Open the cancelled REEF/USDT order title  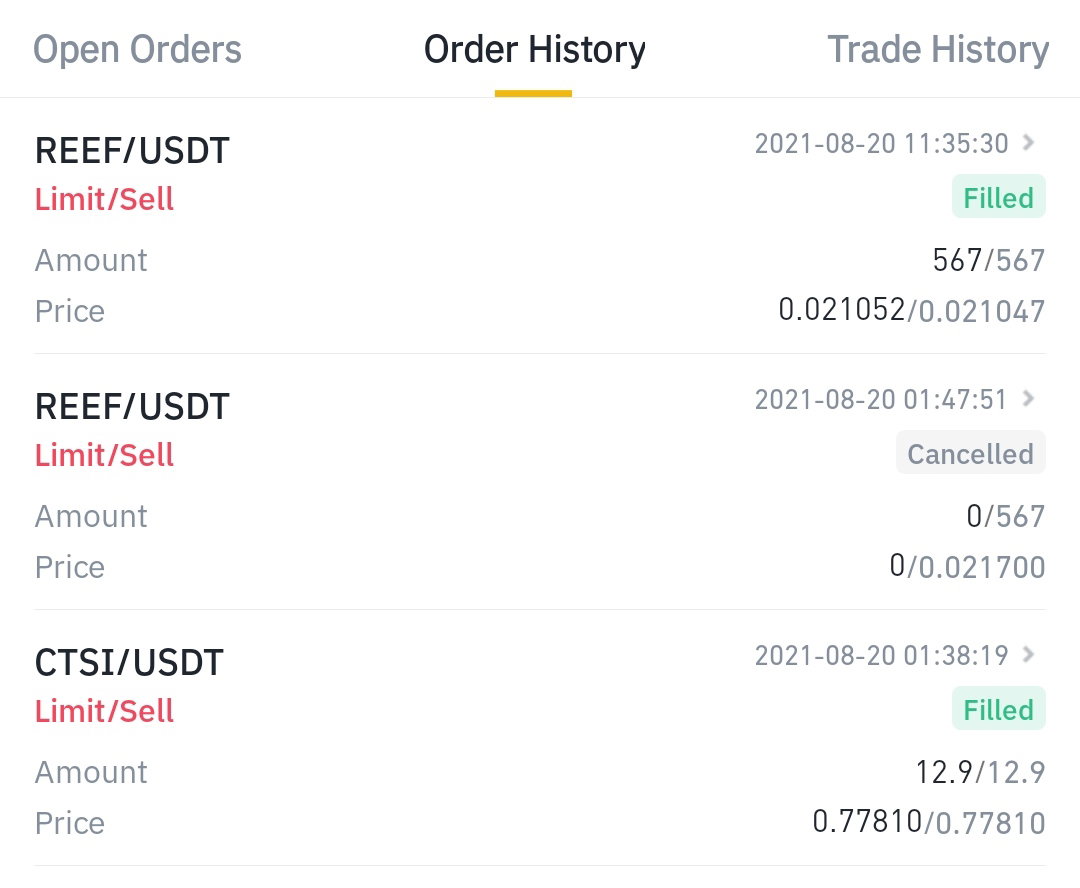point(132,406)
